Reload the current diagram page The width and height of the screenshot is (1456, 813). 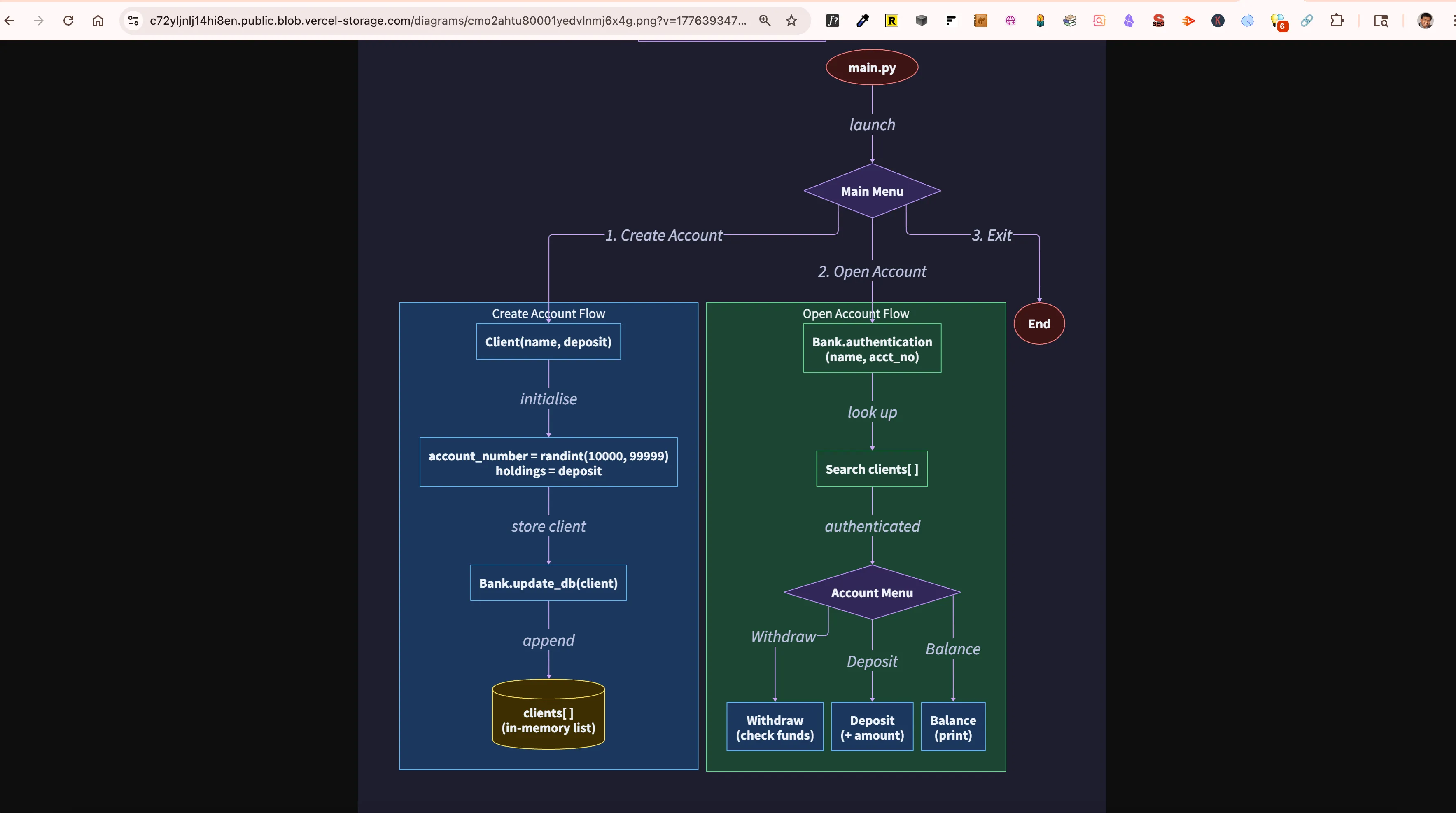(x=68, y=21)
